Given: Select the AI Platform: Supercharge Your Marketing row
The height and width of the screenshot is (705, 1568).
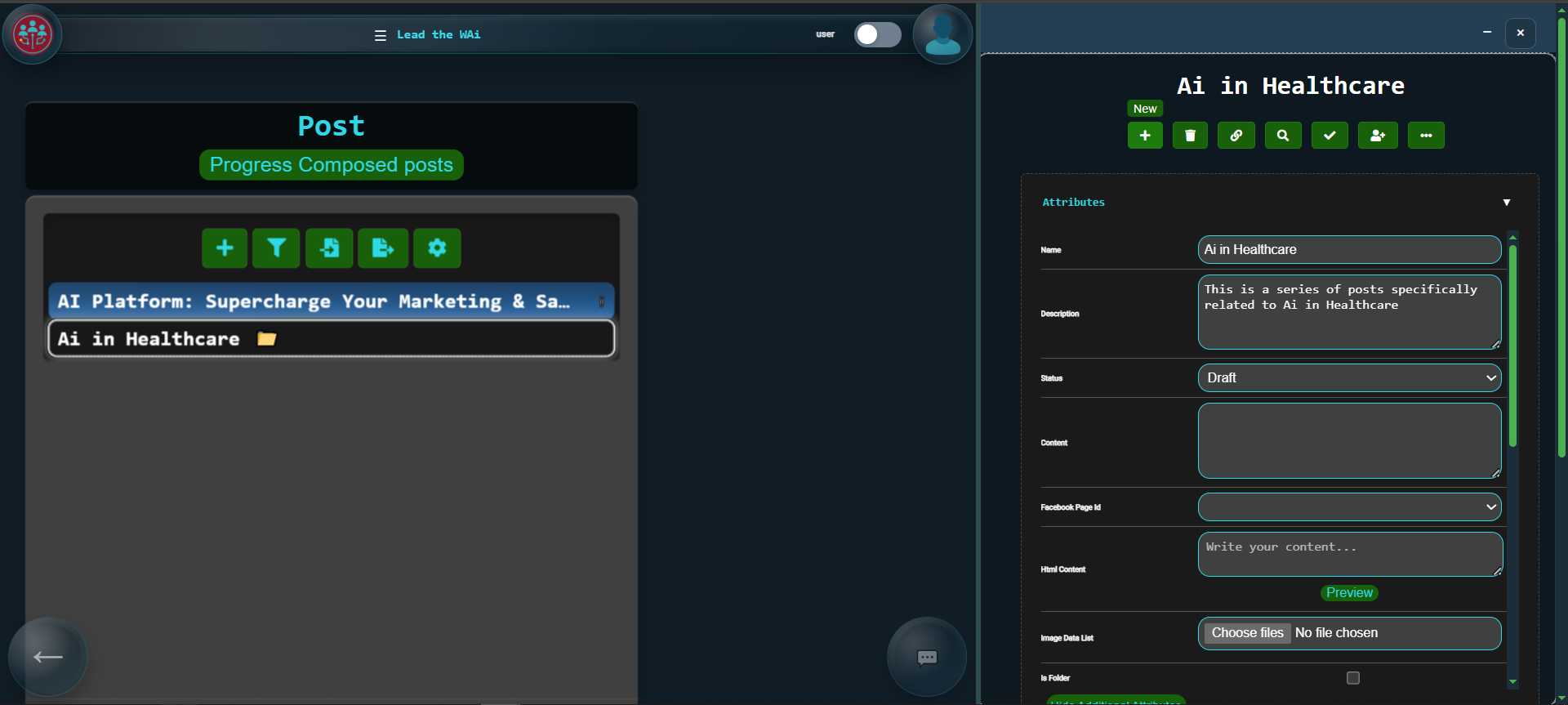Looking at the screenshot, I should click(331, 301).
